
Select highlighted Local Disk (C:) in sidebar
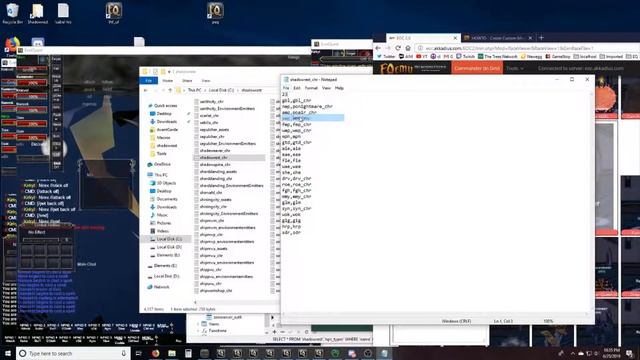(x=169, y=239)
